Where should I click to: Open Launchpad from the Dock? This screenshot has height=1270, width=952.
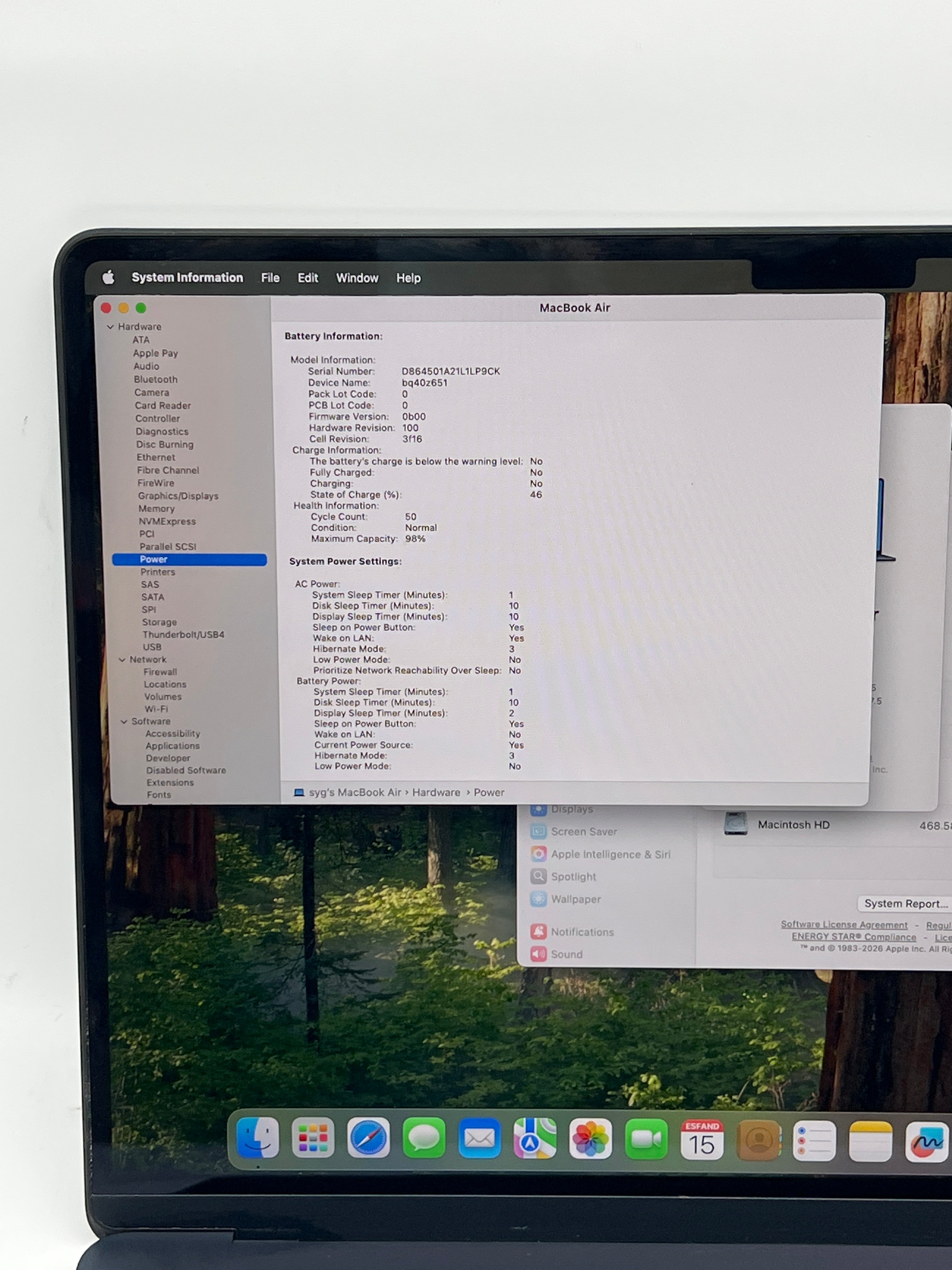(x=313, y=1138)
